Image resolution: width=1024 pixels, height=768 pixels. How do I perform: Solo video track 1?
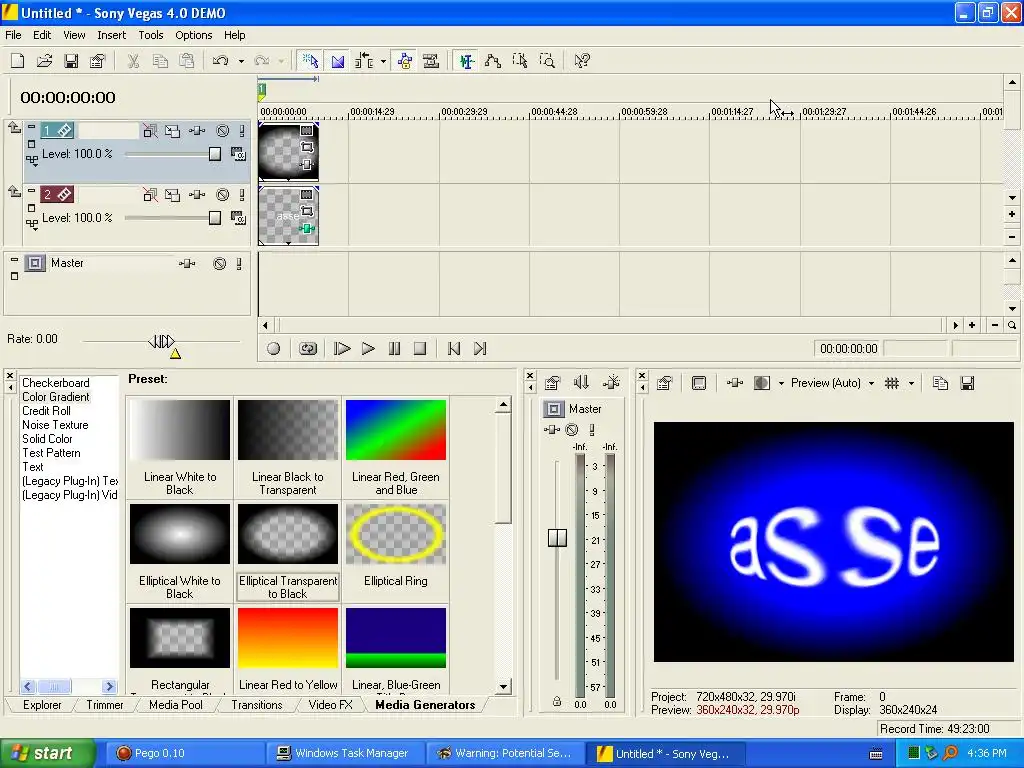(x=242, y=131)
